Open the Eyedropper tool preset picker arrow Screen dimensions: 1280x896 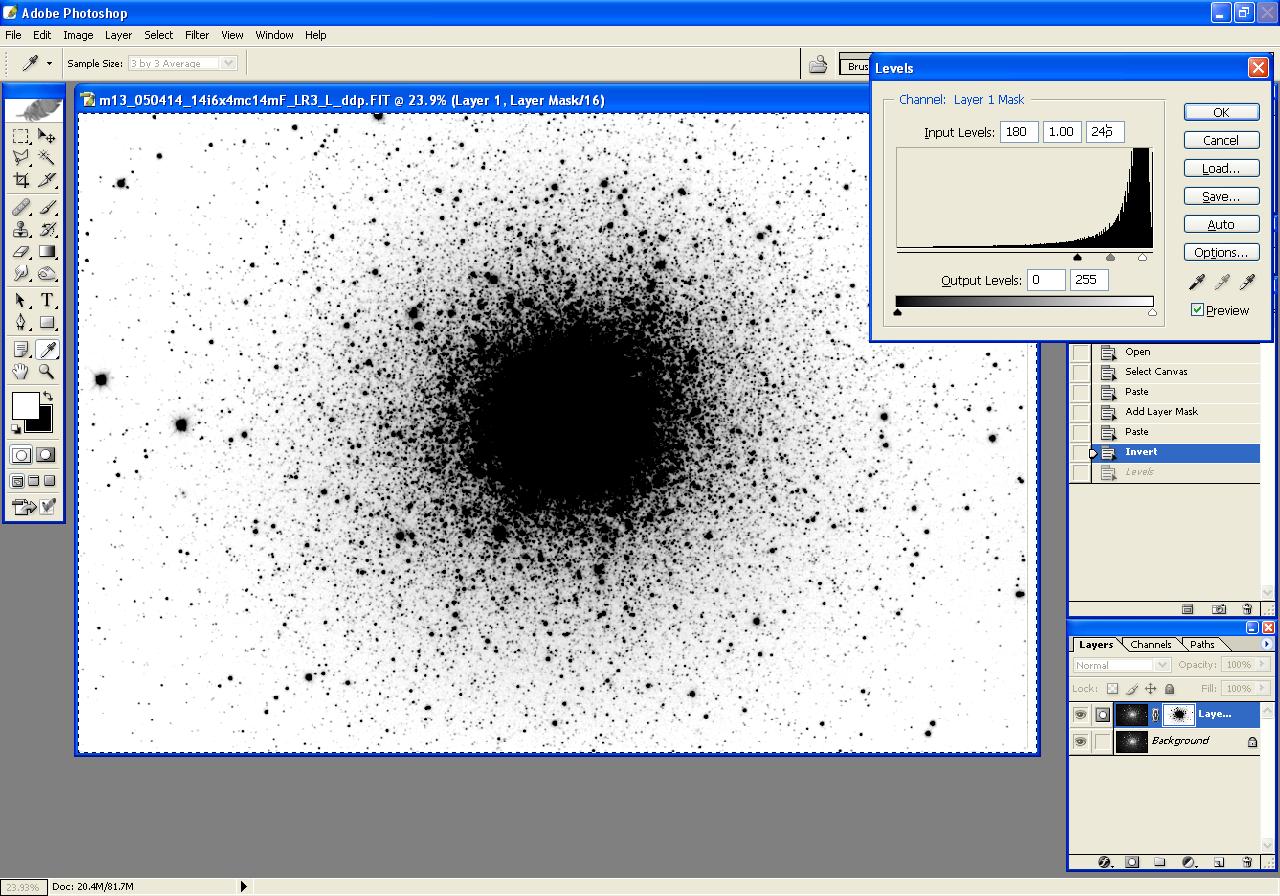tap(49, 63)
